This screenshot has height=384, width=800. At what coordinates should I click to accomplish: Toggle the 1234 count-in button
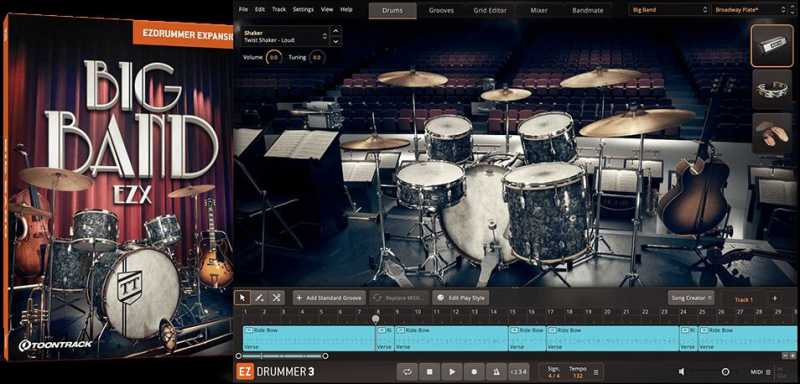pyautogui.click(x=518, y=372)
